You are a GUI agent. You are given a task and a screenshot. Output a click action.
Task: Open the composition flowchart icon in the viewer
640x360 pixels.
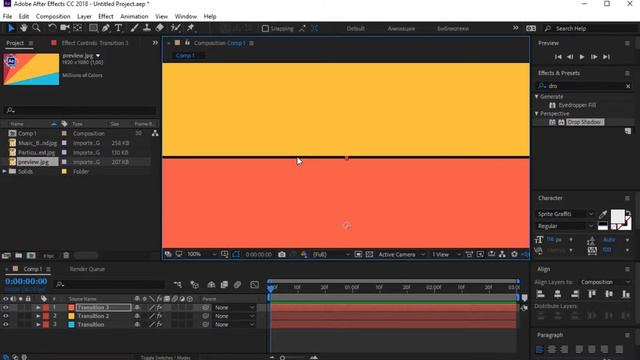point(502,254)
